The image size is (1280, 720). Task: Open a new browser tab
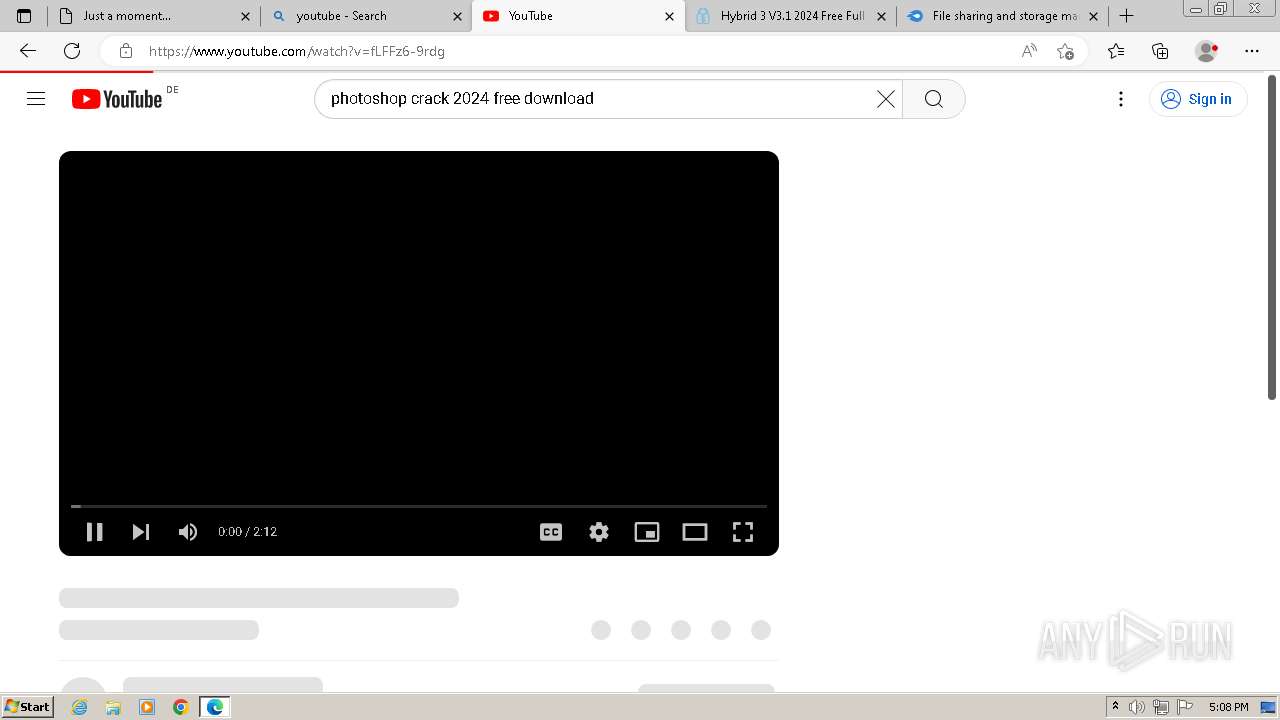point(1126,16)
